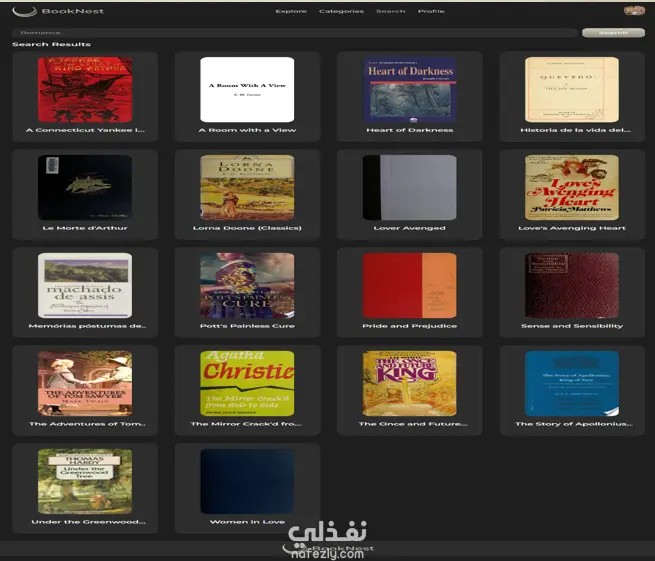Click the 'Lorna Doone (Classics)' title text

pyautogui.click(x=247, y=228)
